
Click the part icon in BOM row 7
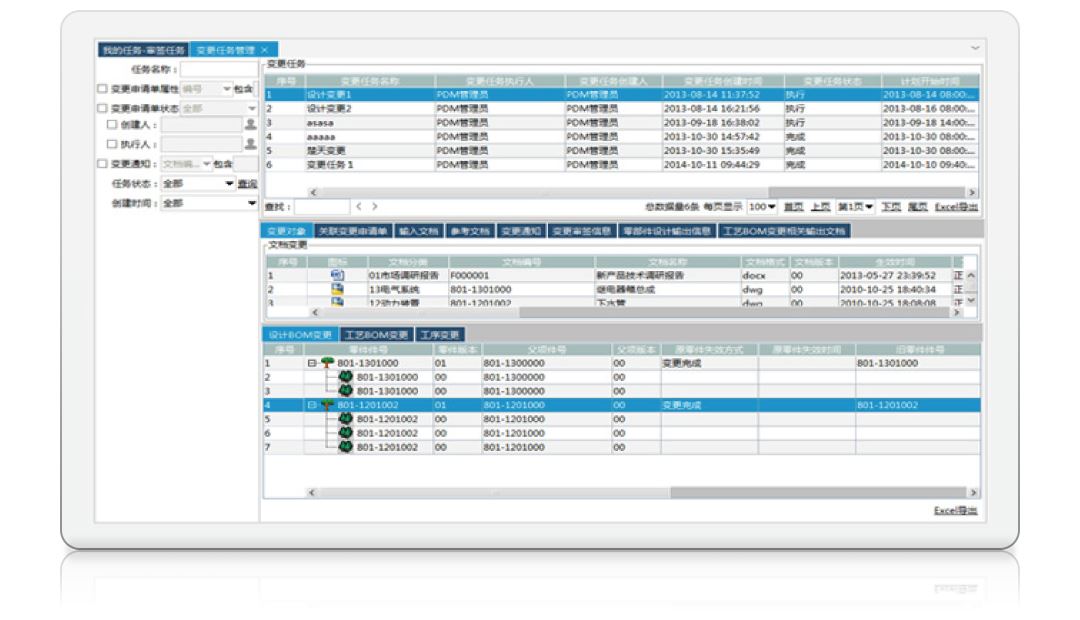[x=346, y=448]
